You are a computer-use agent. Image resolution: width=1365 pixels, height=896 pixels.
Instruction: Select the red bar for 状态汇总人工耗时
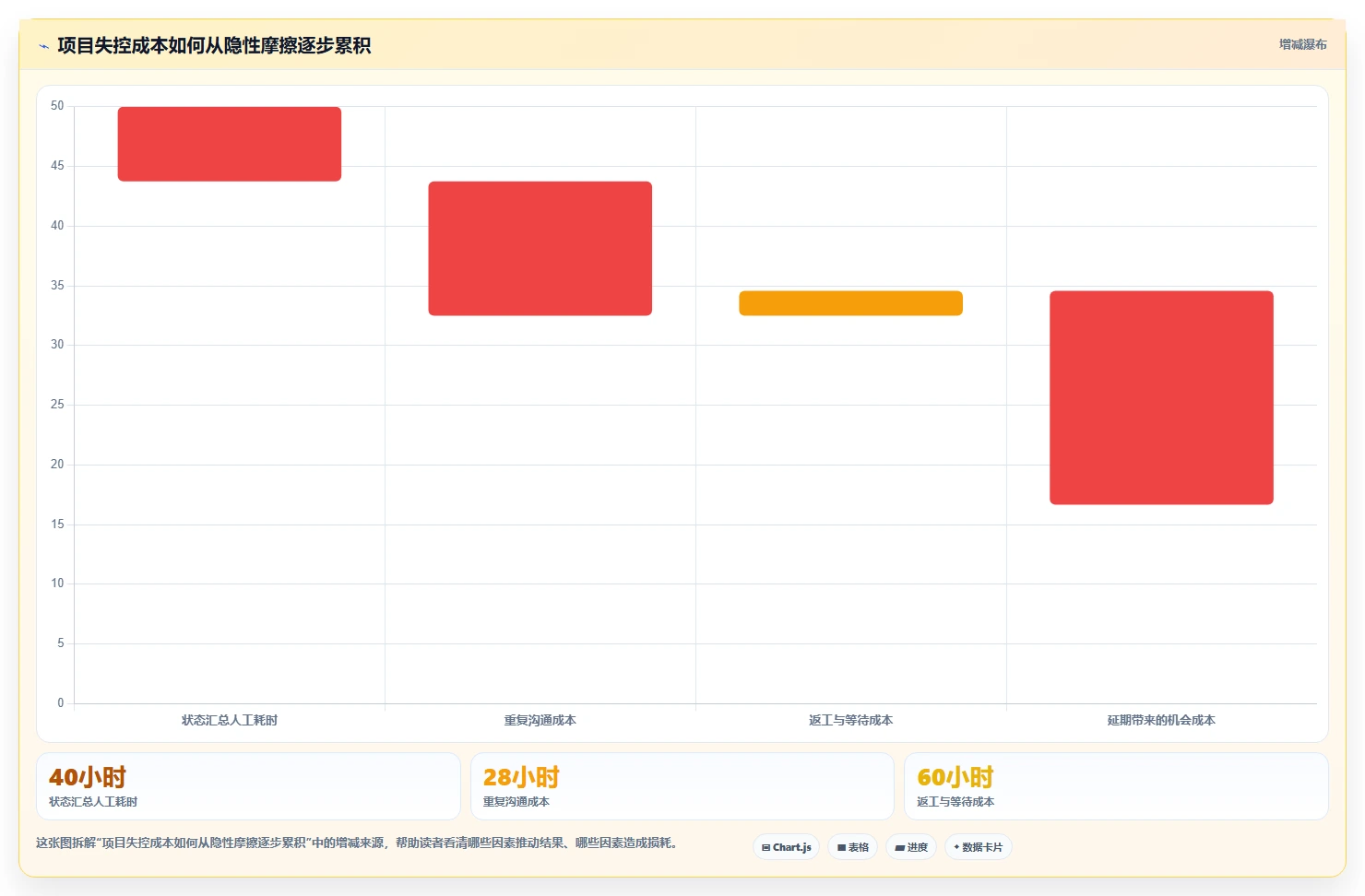pos(230,144)
